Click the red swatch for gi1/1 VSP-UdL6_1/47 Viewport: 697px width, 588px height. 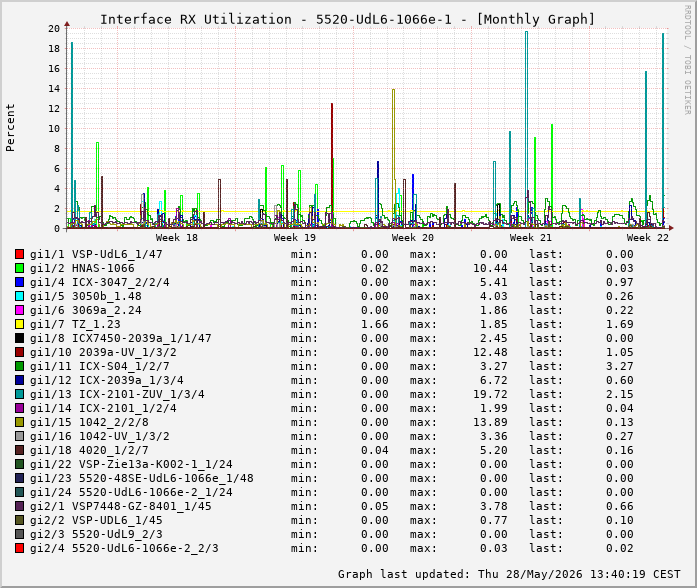point(19,254)
